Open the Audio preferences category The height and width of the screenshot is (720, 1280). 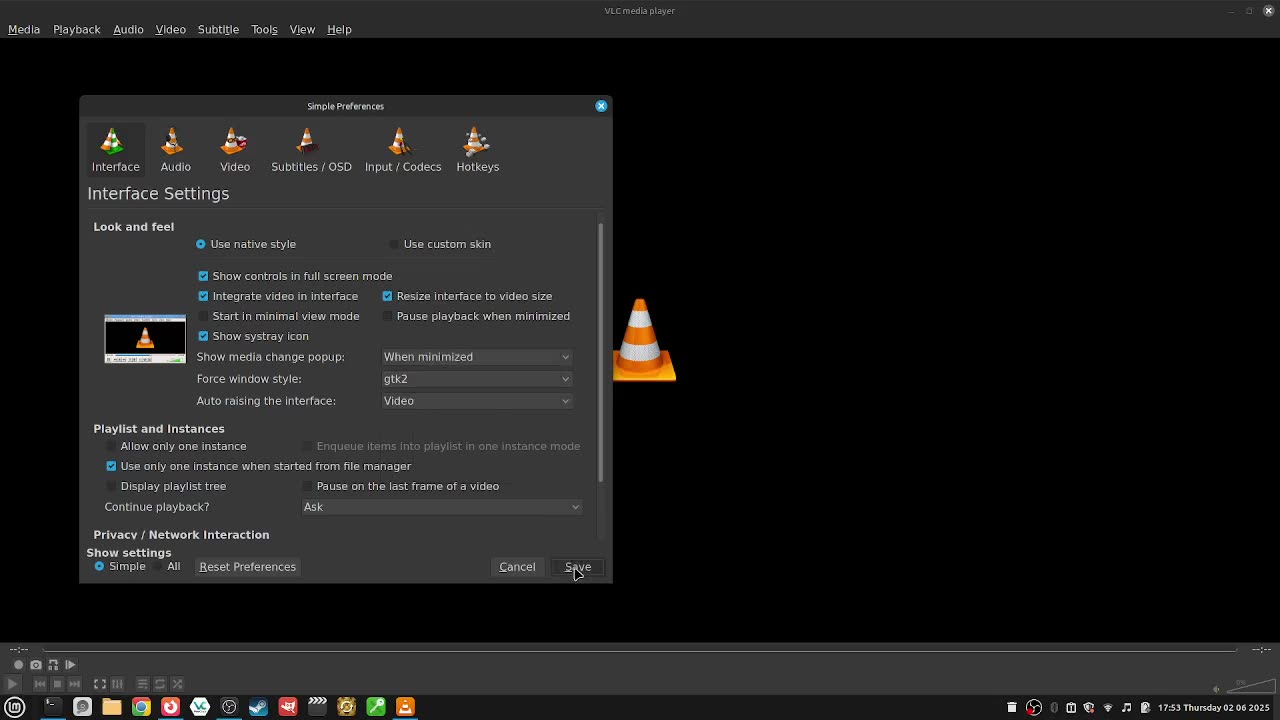click(175, 150)
